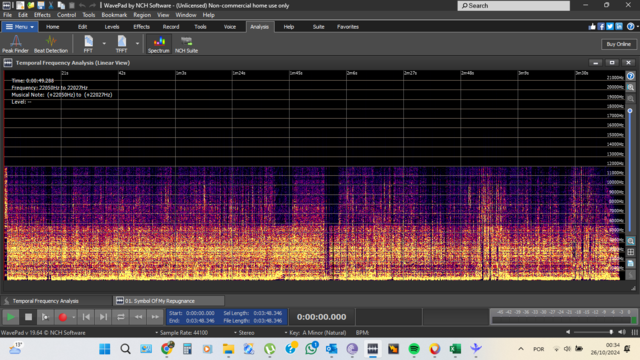Click the Paste clipboard icon in title bar
This screenshot has width=640, height=360.
[x=71, y=5]
